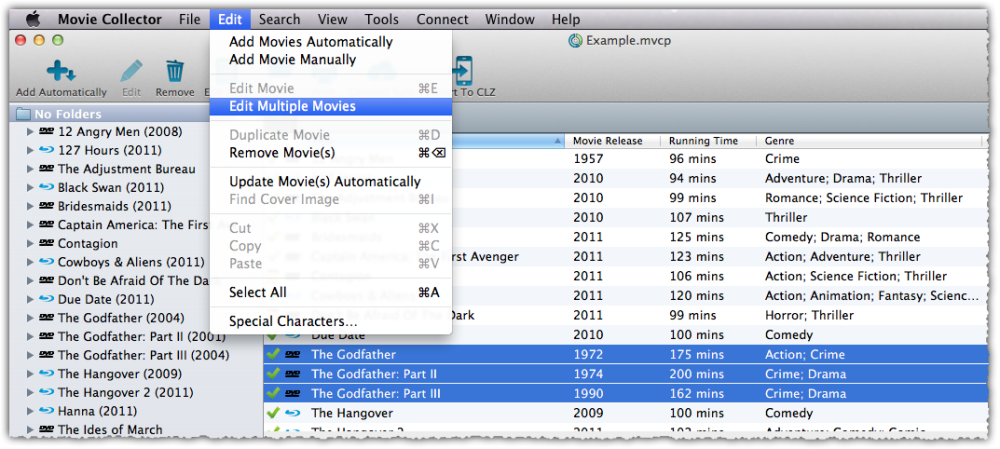Open the Search menu
The image size is (1000, 449).
coord(279,19)
